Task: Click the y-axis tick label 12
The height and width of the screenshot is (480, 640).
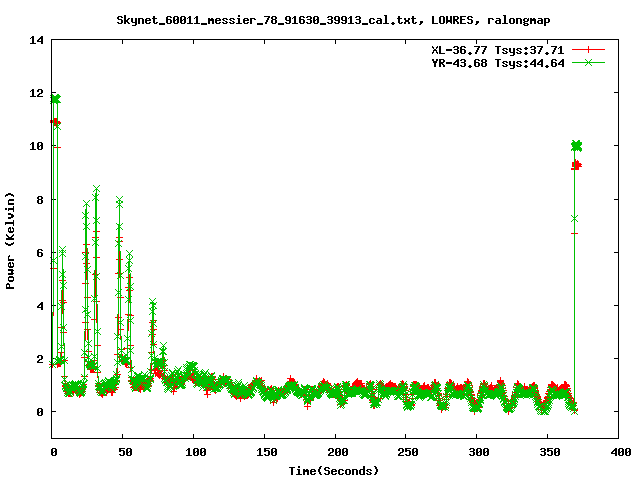Action: (x=36, y=93)
